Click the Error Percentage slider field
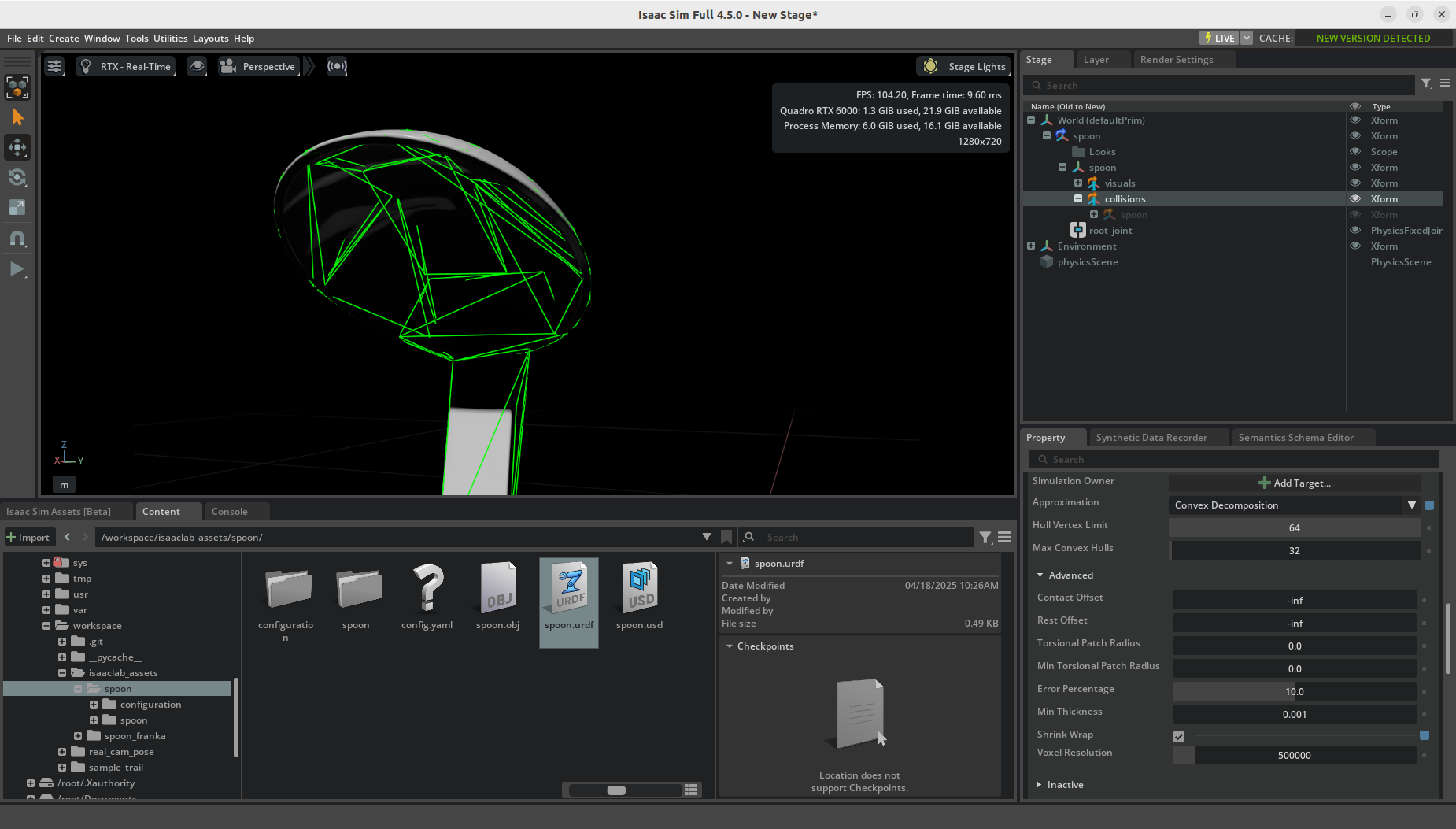The width and height of the screenshot is (1456, 829). point(1294,692)
